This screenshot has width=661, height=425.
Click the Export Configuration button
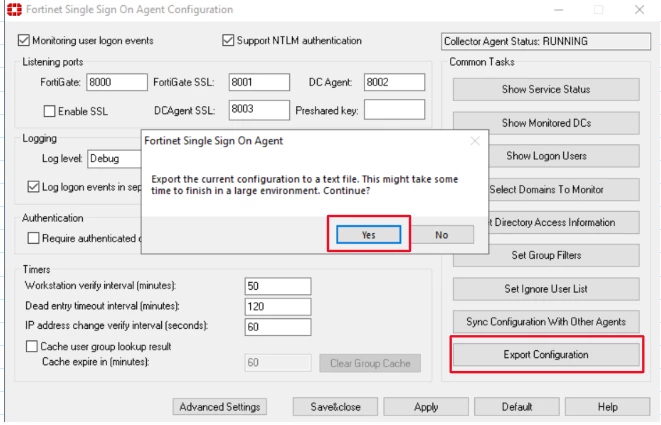coord(546,354)
